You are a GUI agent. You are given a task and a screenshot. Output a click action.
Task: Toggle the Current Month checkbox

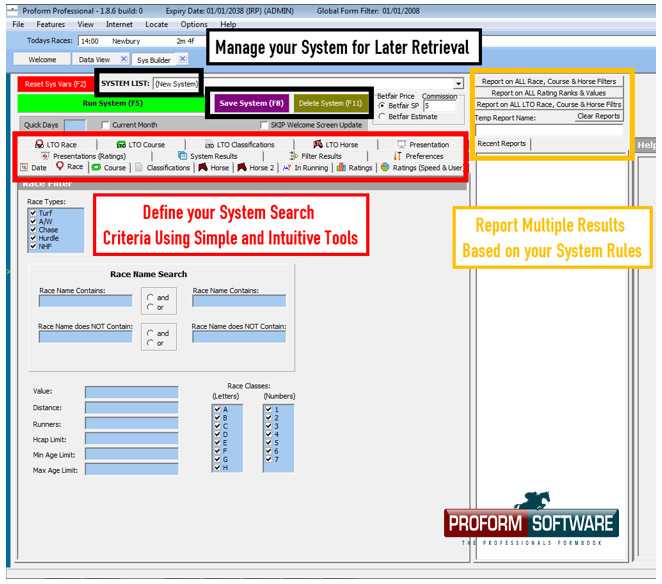pyautogui.click(x=105, y=125)
